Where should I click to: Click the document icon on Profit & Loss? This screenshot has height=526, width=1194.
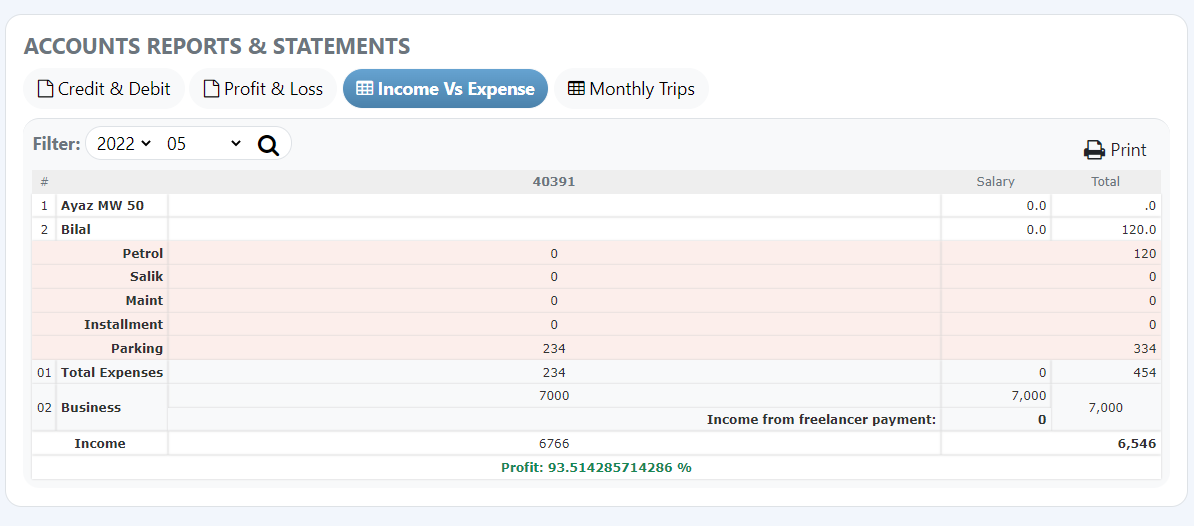211,89
